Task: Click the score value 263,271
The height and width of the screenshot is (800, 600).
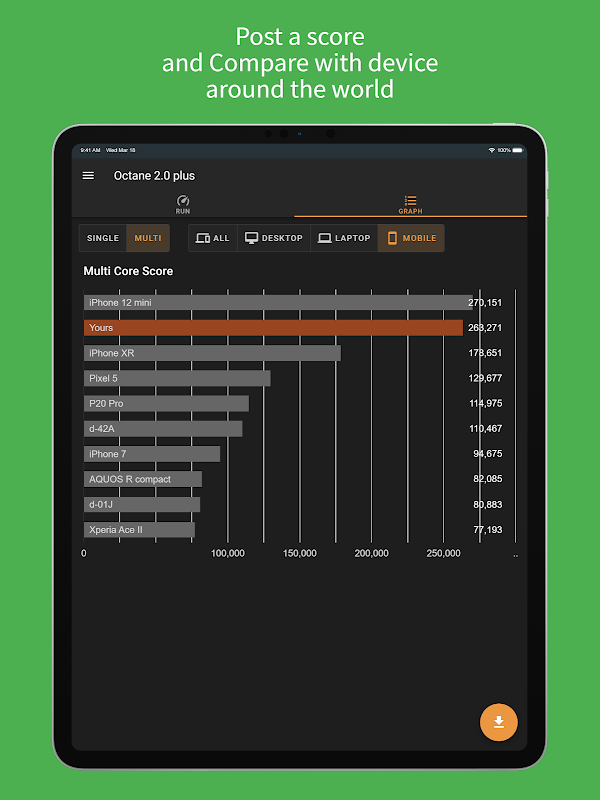Action: coord(485,328)
